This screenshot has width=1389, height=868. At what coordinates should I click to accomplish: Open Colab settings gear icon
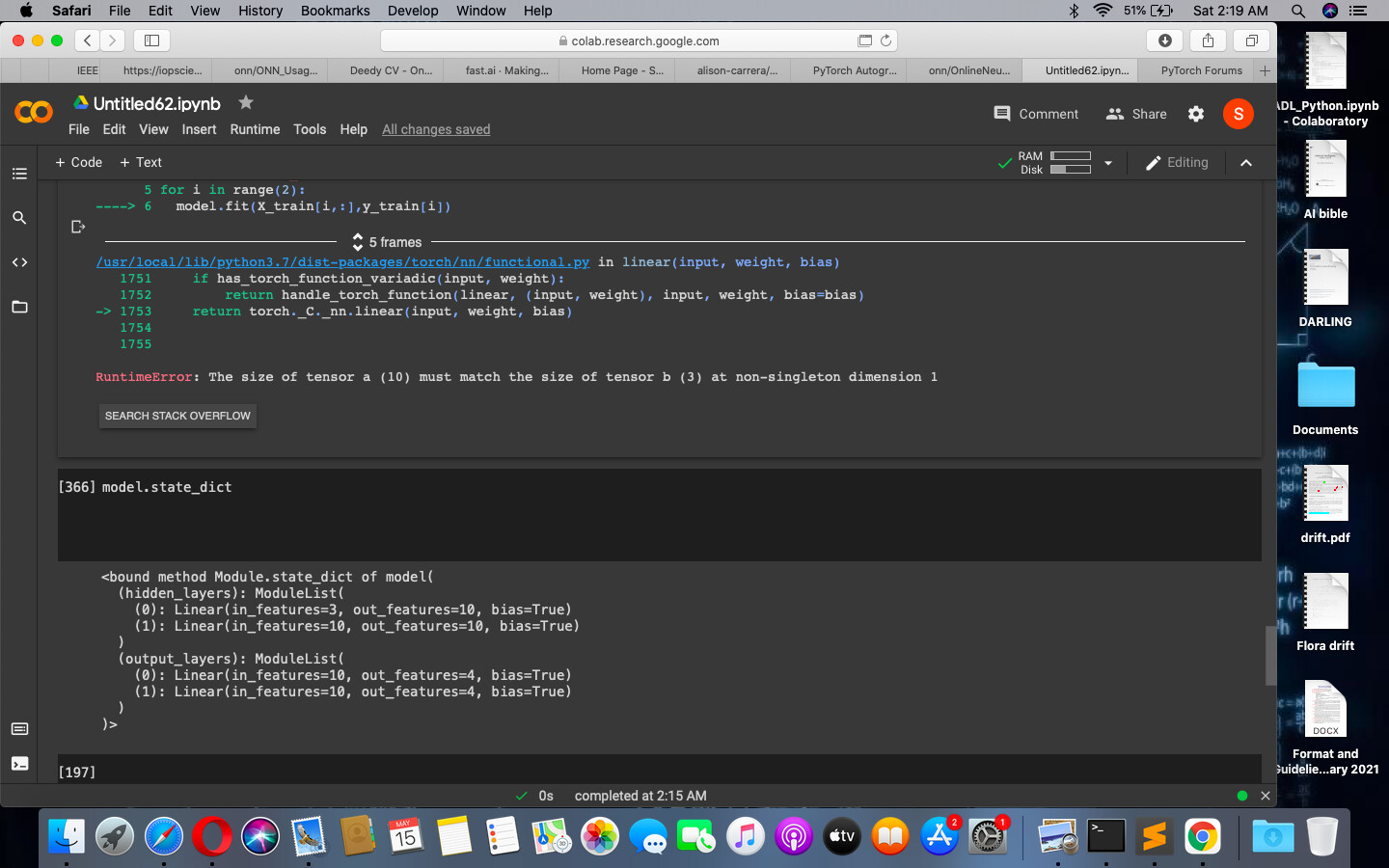click(1196, 114)
